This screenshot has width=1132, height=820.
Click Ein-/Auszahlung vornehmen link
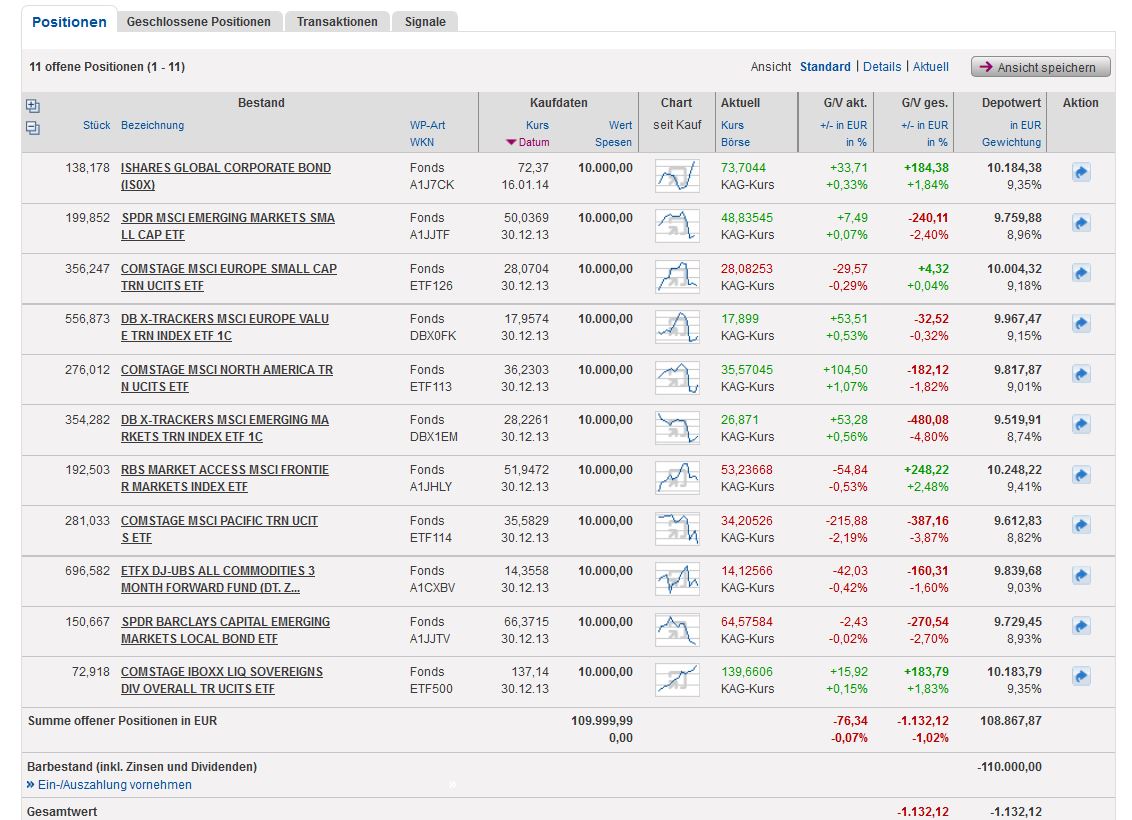[x=114, y=785]
